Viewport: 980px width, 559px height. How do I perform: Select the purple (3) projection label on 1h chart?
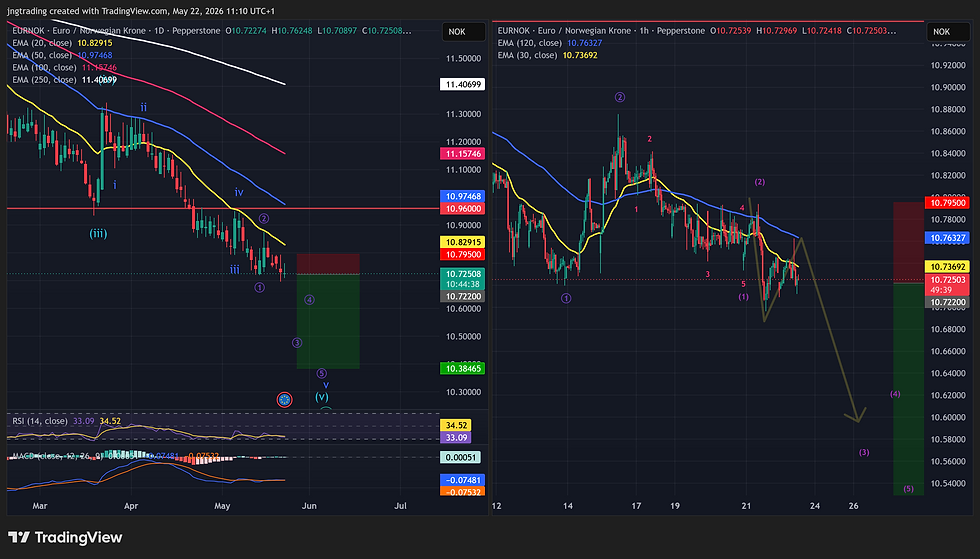click(x=864, y=452)
